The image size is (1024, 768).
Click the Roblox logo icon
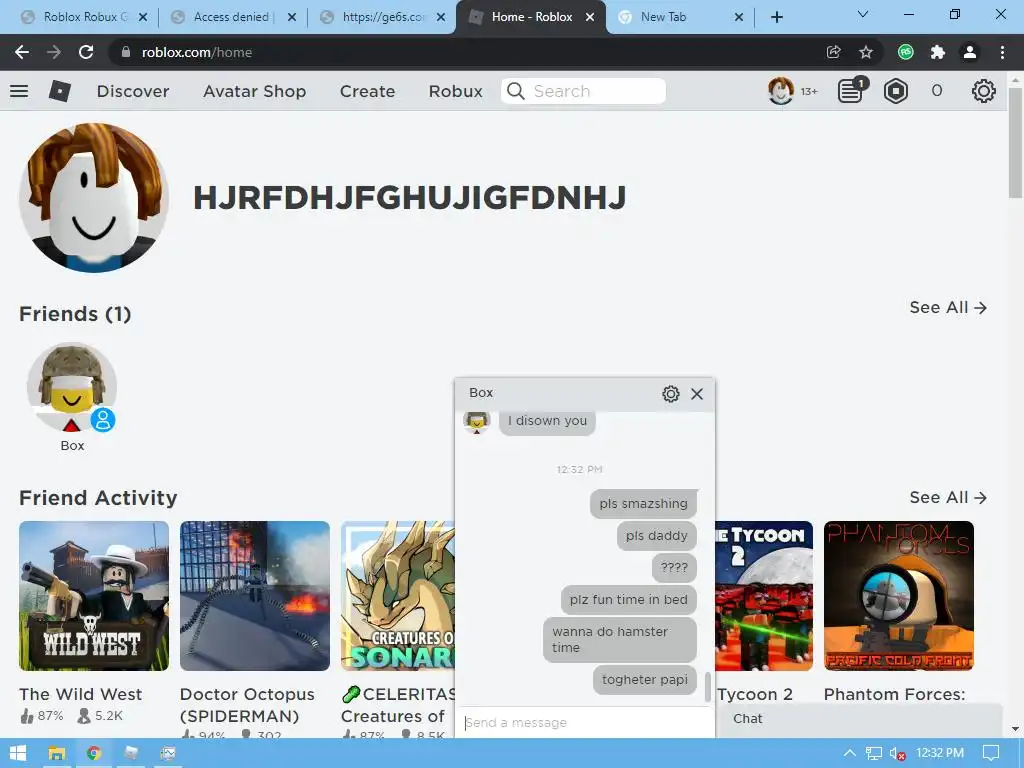click(x=59, y=91)
